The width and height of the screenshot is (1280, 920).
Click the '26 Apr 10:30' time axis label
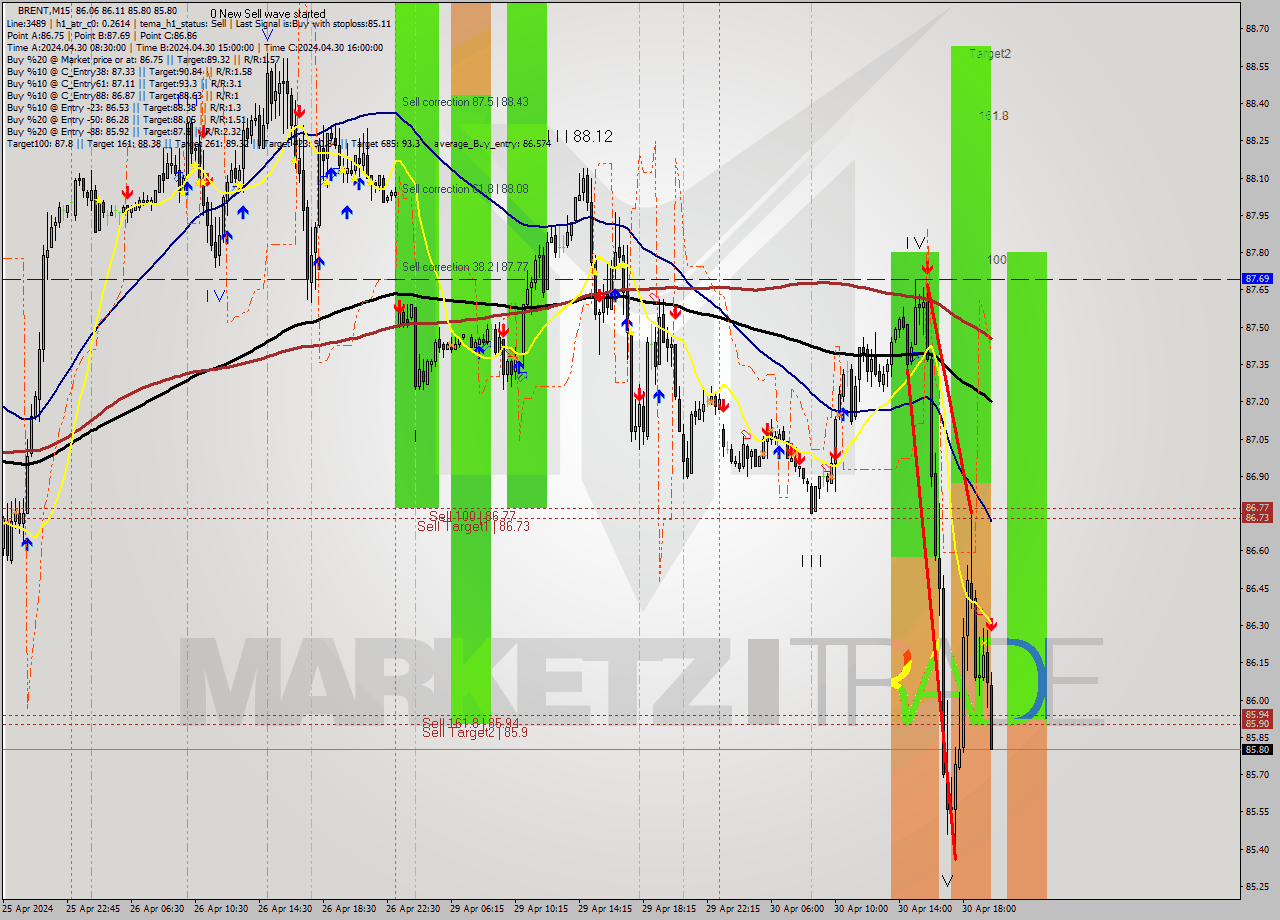(221, 909)
